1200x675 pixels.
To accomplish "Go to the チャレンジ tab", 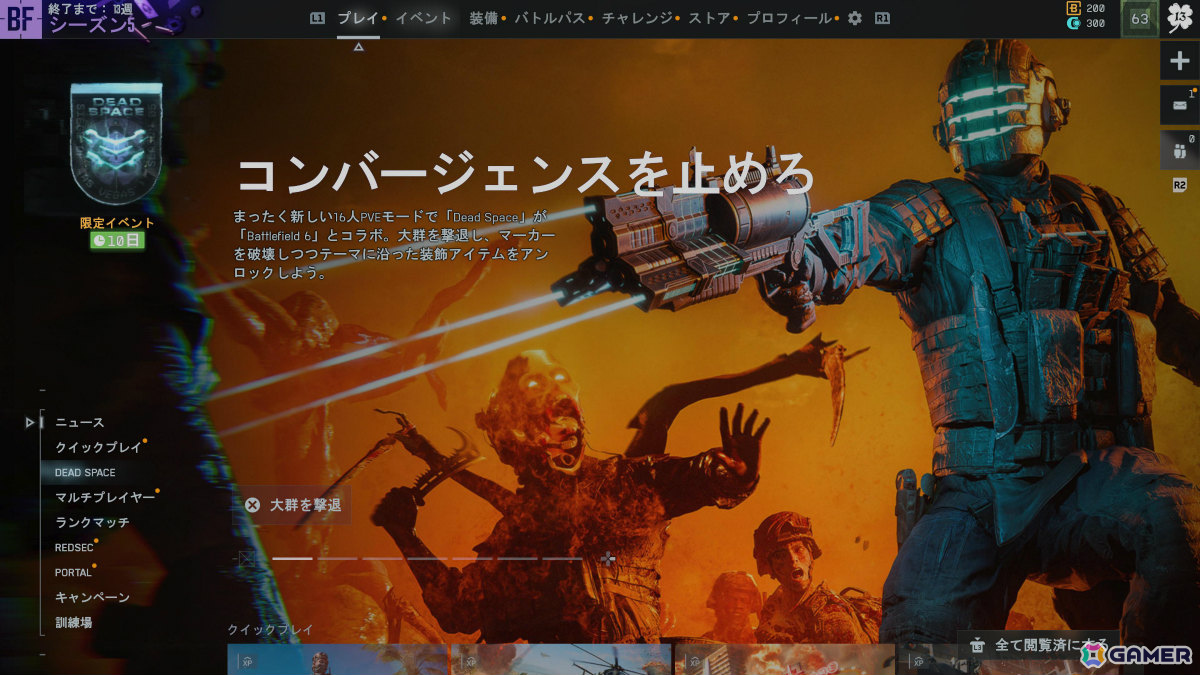I will coord(637,18).
